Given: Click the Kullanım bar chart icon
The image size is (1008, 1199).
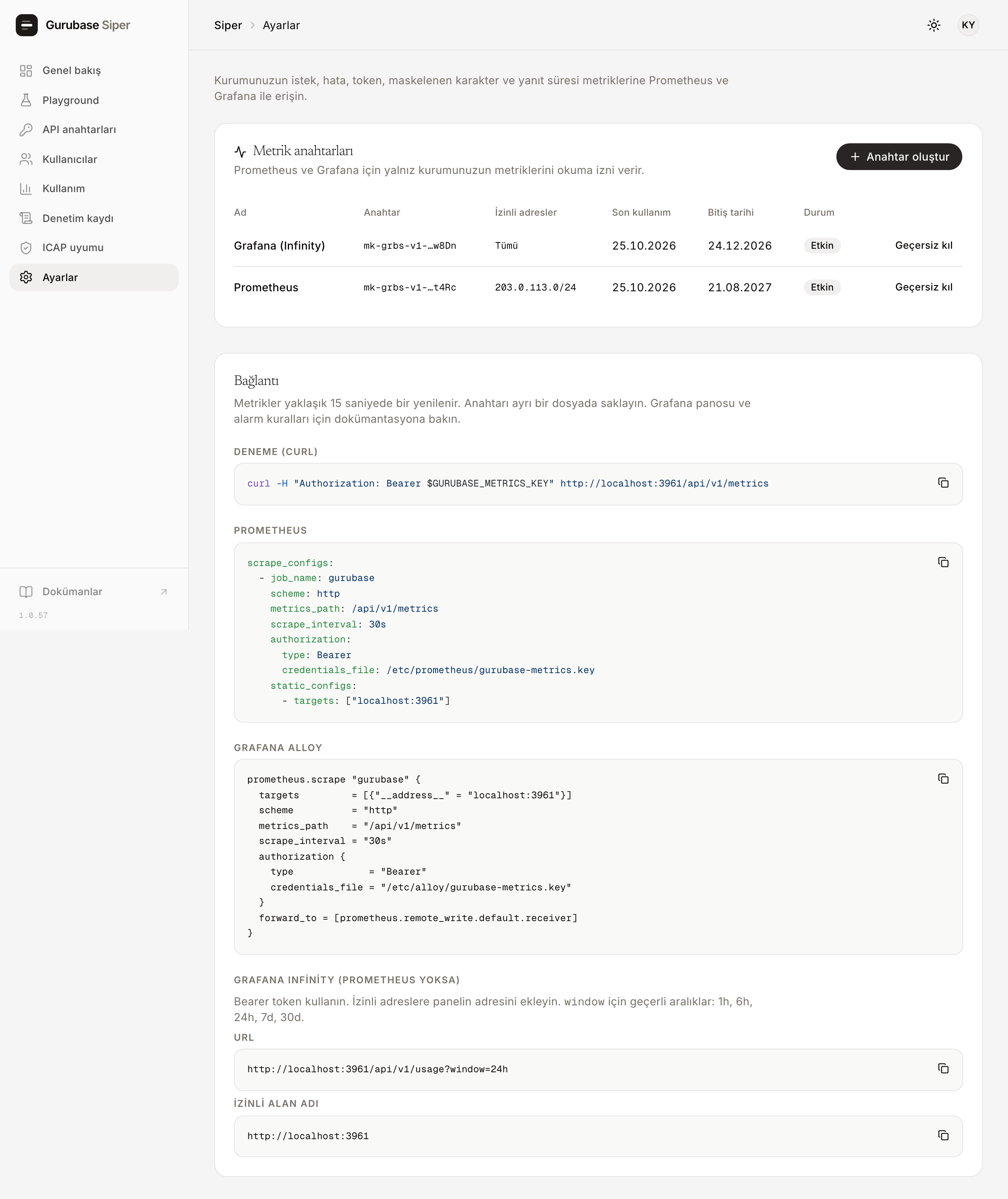Looking at the screenshot, I should 26,189.
